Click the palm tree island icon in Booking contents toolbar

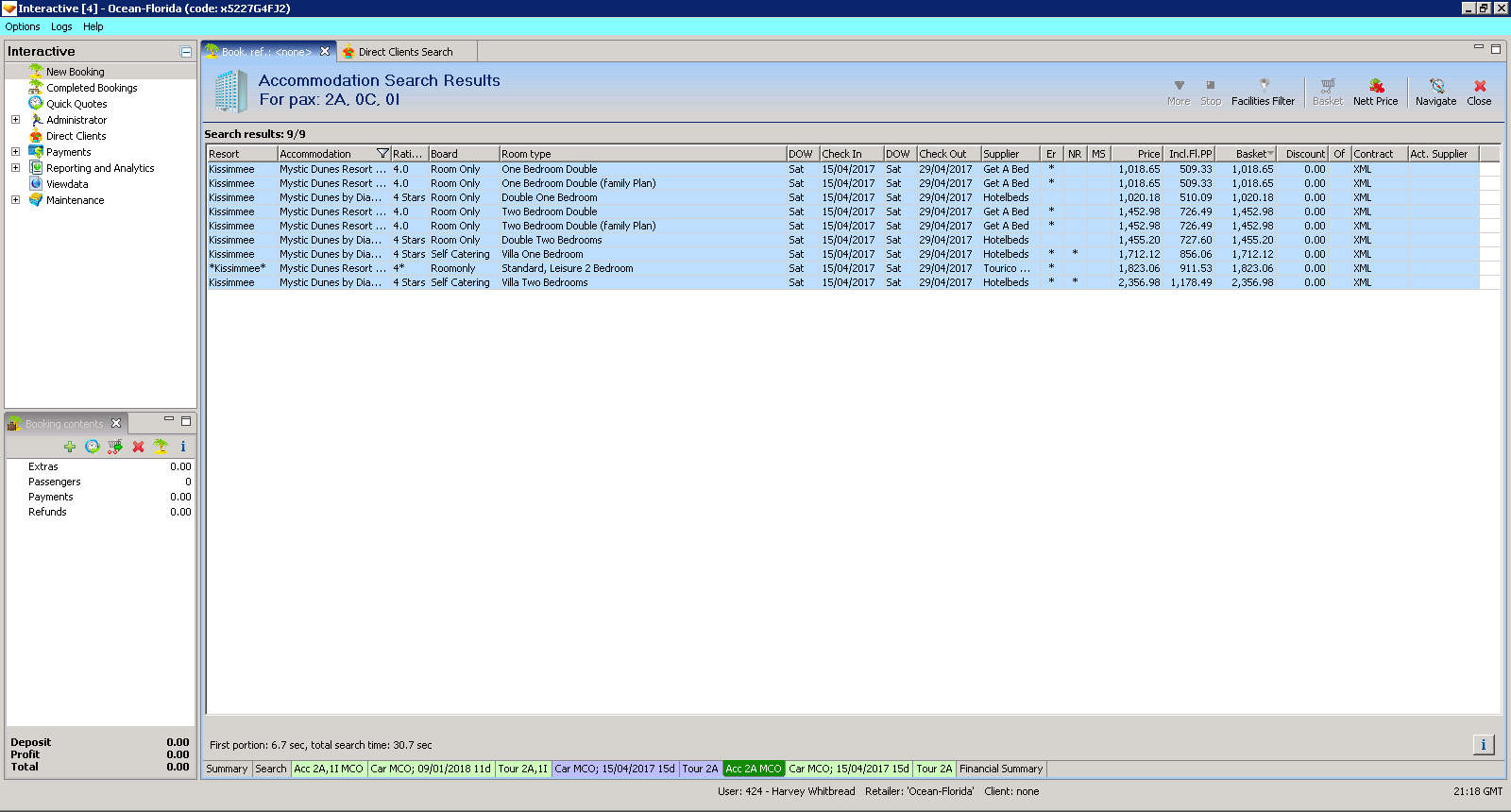[161, 447]
